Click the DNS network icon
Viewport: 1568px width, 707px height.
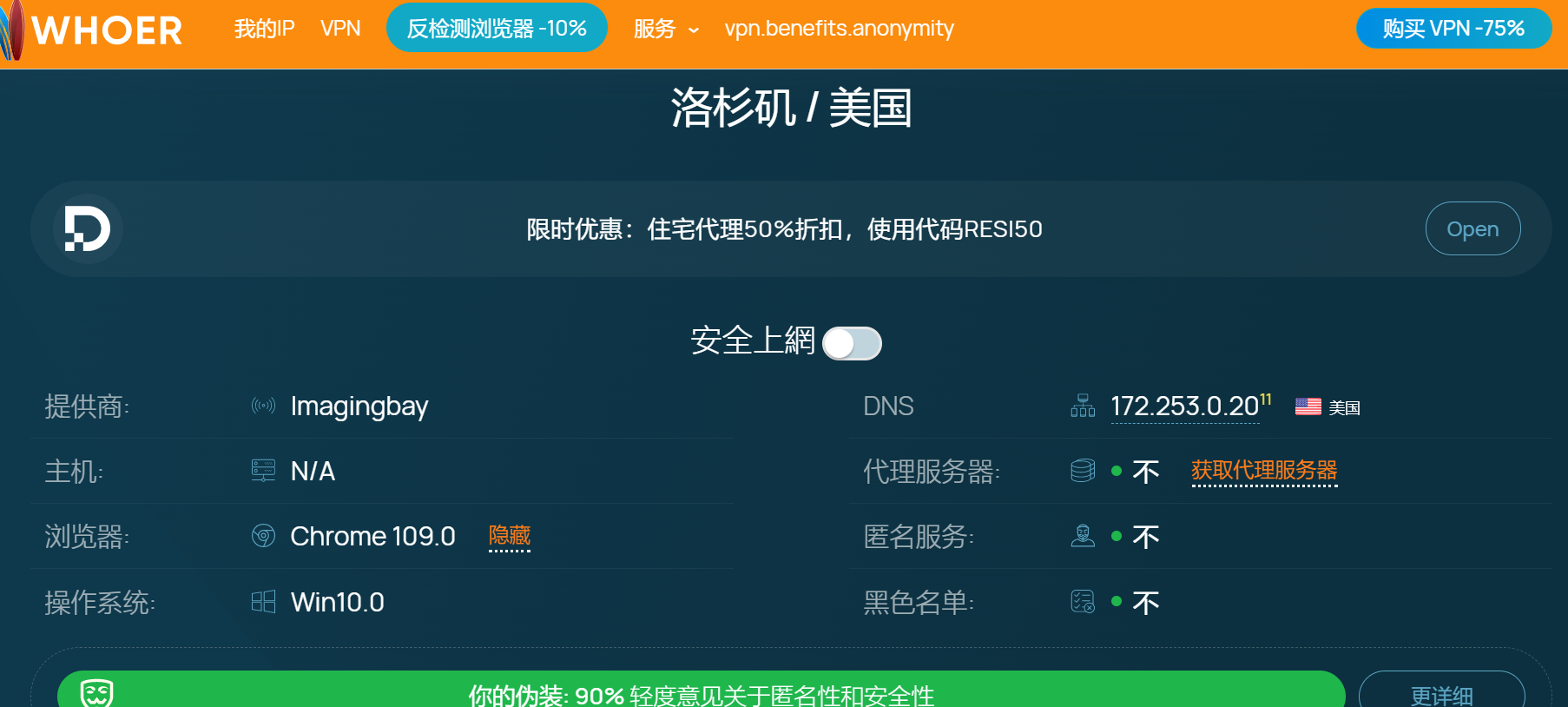point(1083,406)
